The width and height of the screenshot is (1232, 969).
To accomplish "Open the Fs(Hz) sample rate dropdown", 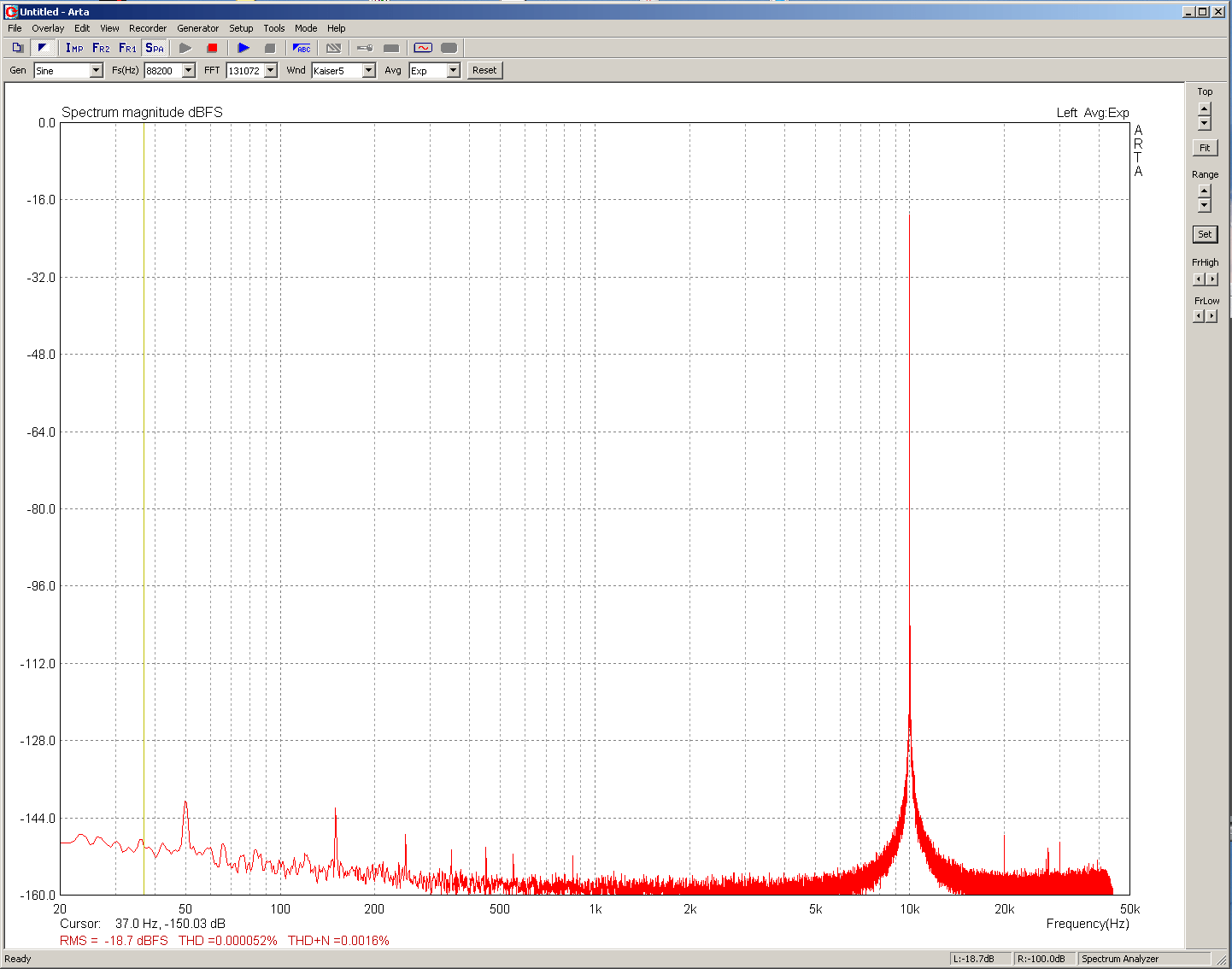I will coord(188,71).
